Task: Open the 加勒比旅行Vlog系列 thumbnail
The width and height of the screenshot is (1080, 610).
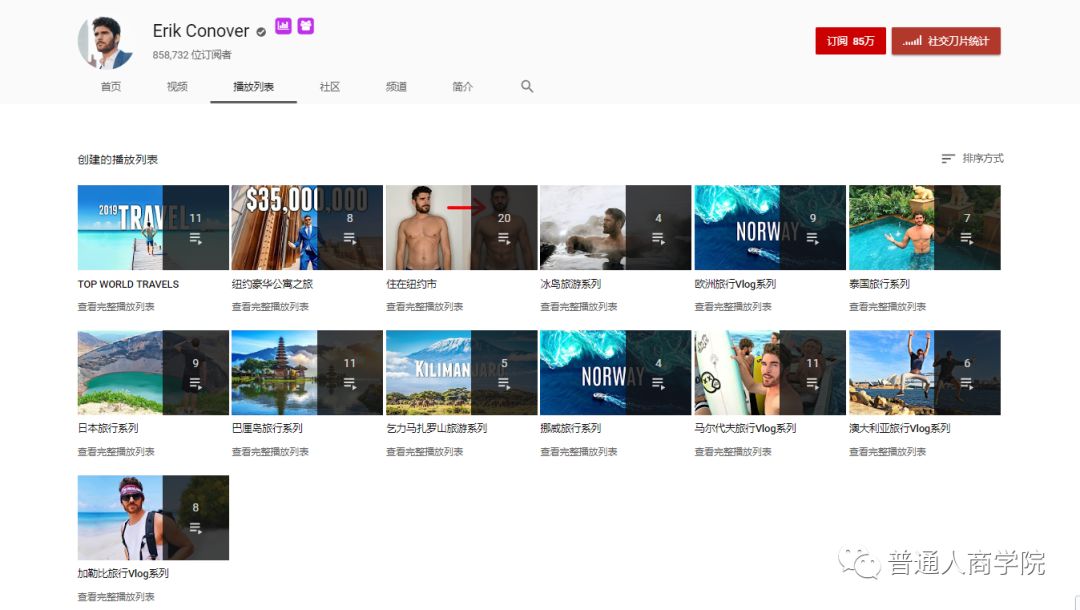Action: 153,517
